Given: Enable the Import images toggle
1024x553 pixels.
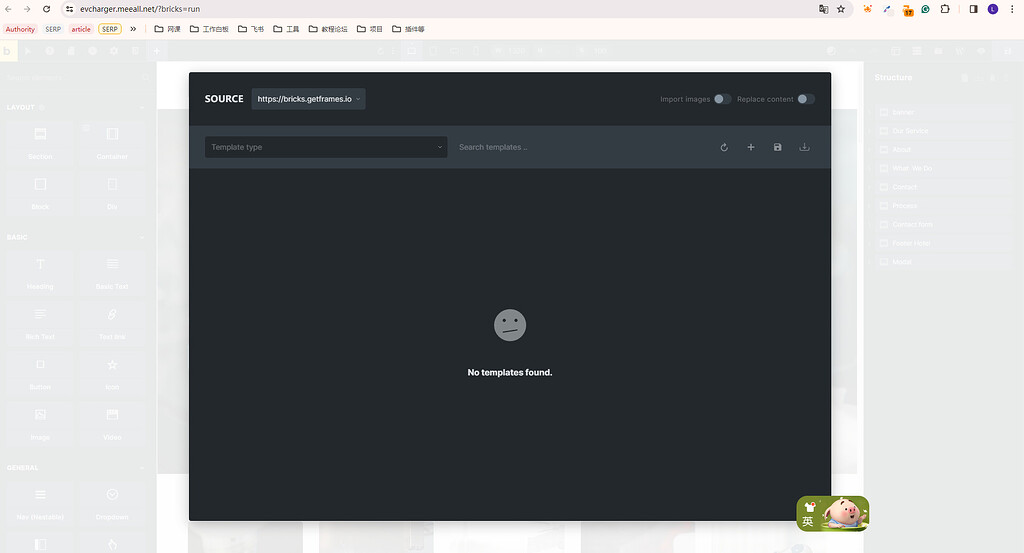Looking at the screenshot, I should pos(721,99).
